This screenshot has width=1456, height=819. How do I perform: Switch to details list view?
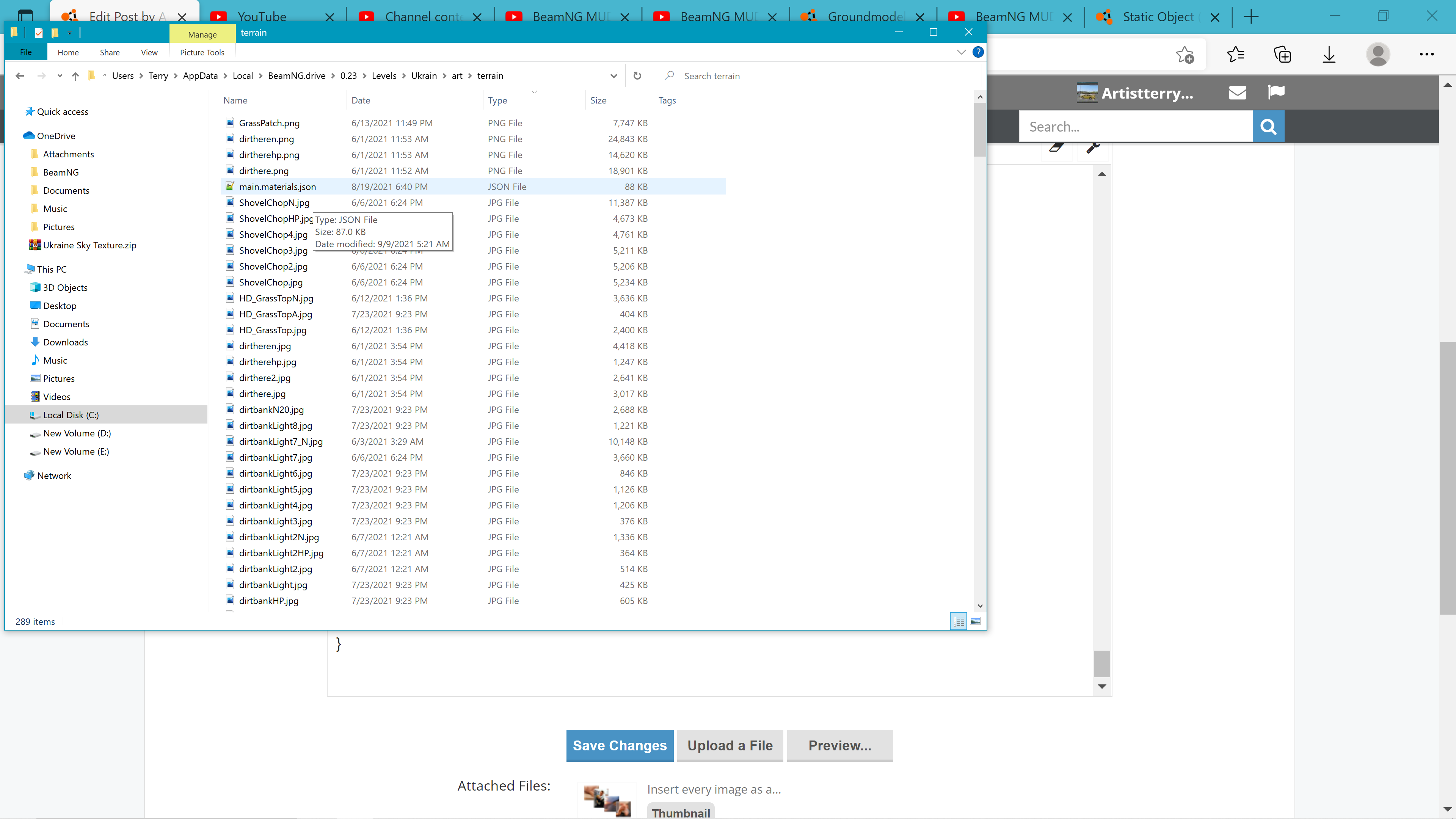tap(959, 621)
